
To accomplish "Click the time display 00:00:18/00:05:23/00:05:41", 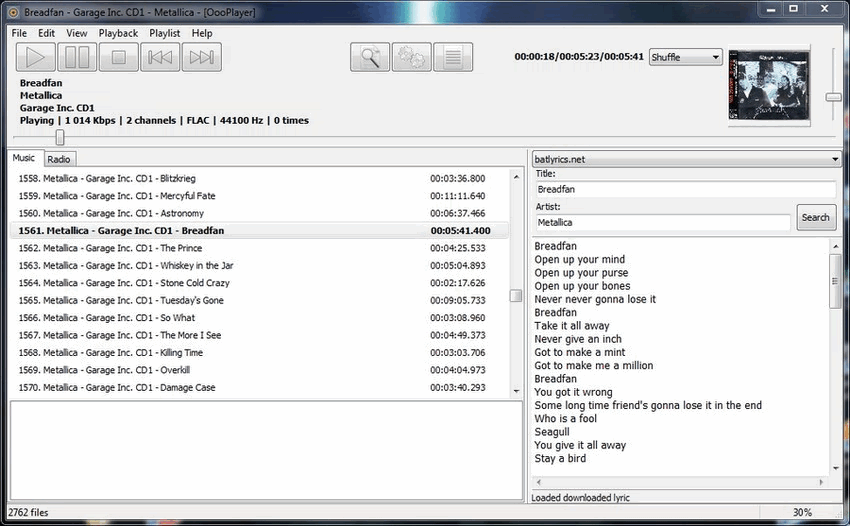I will point(579,56).
